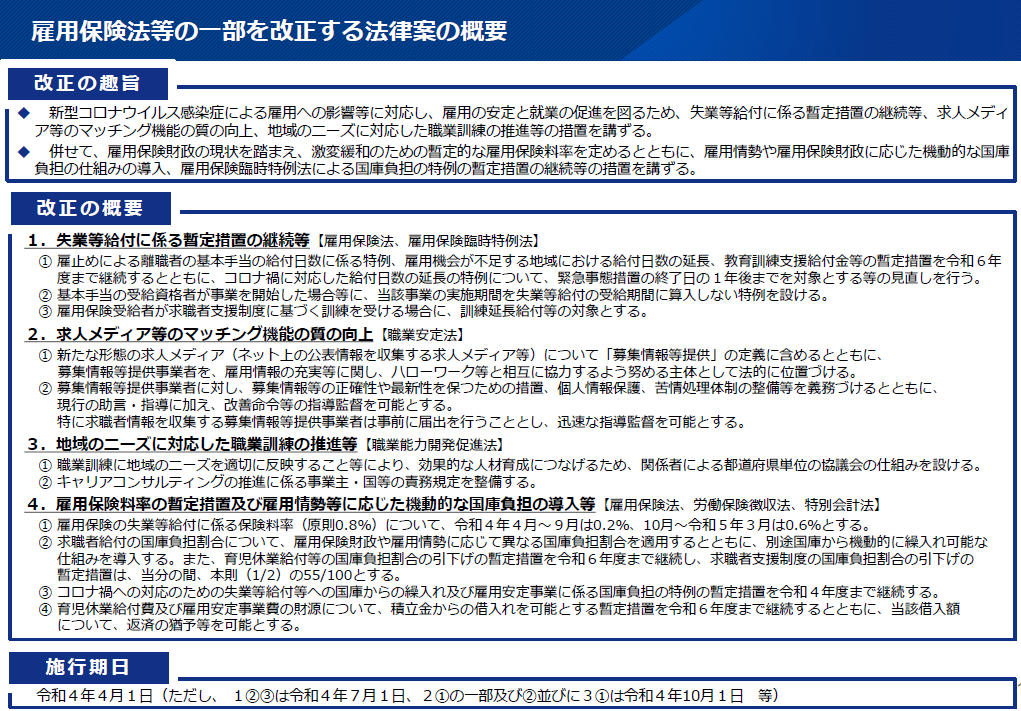Image resolution: width=1021 pixels, height=711 pixels.
Task: Click the line starting ① 雇用保険の失業等給付に係る保険料率
Action: 455,525
